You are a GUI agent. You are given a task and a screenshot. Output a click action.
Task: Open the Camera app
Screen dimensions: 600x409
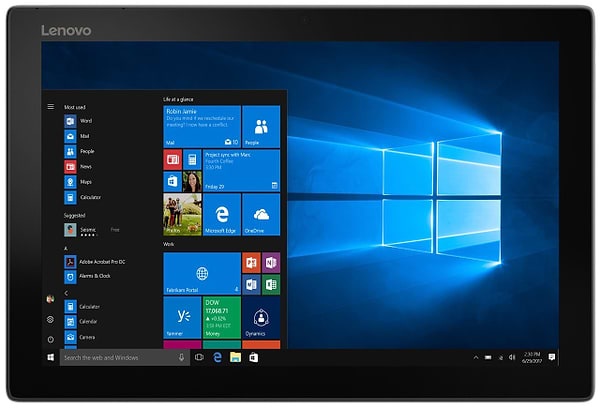(x=80, y=337)
